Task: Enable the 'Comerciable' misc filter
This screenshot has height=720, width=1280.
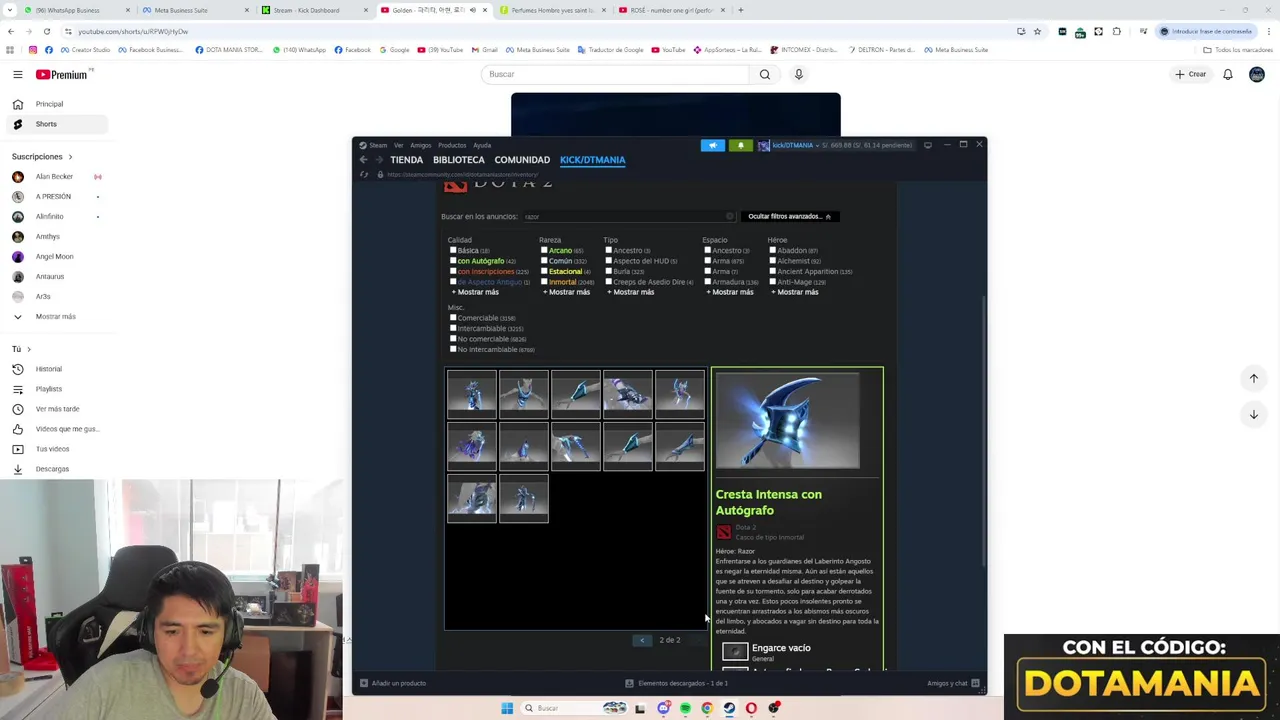Action: coord(453,318)
